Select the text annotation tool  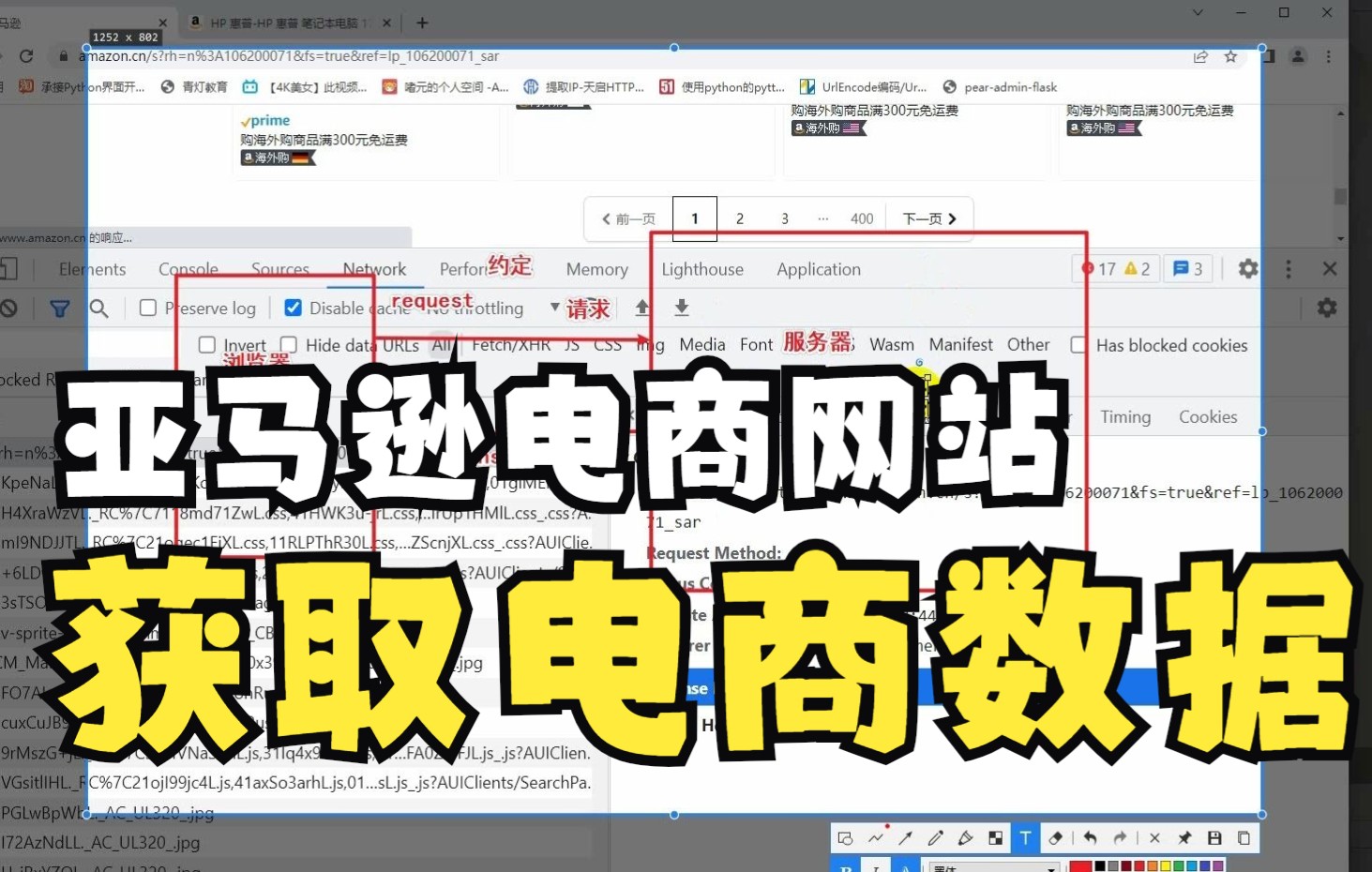point(1025,838)
